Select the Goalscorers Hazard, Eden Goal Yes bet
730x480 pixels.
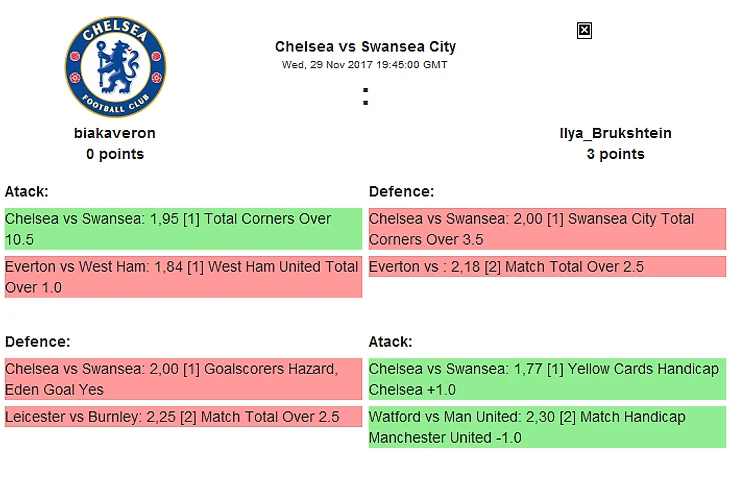click(182, 379)
